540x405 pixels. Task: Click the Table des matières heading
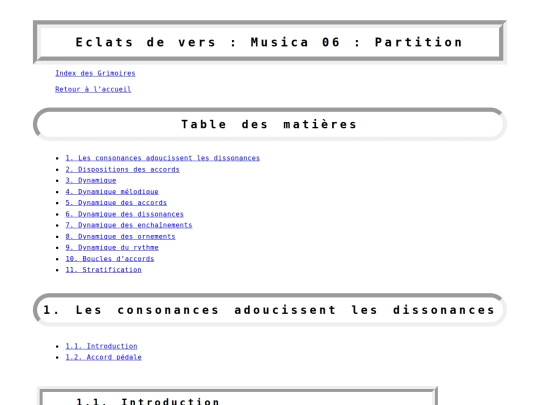coord(270,124)
